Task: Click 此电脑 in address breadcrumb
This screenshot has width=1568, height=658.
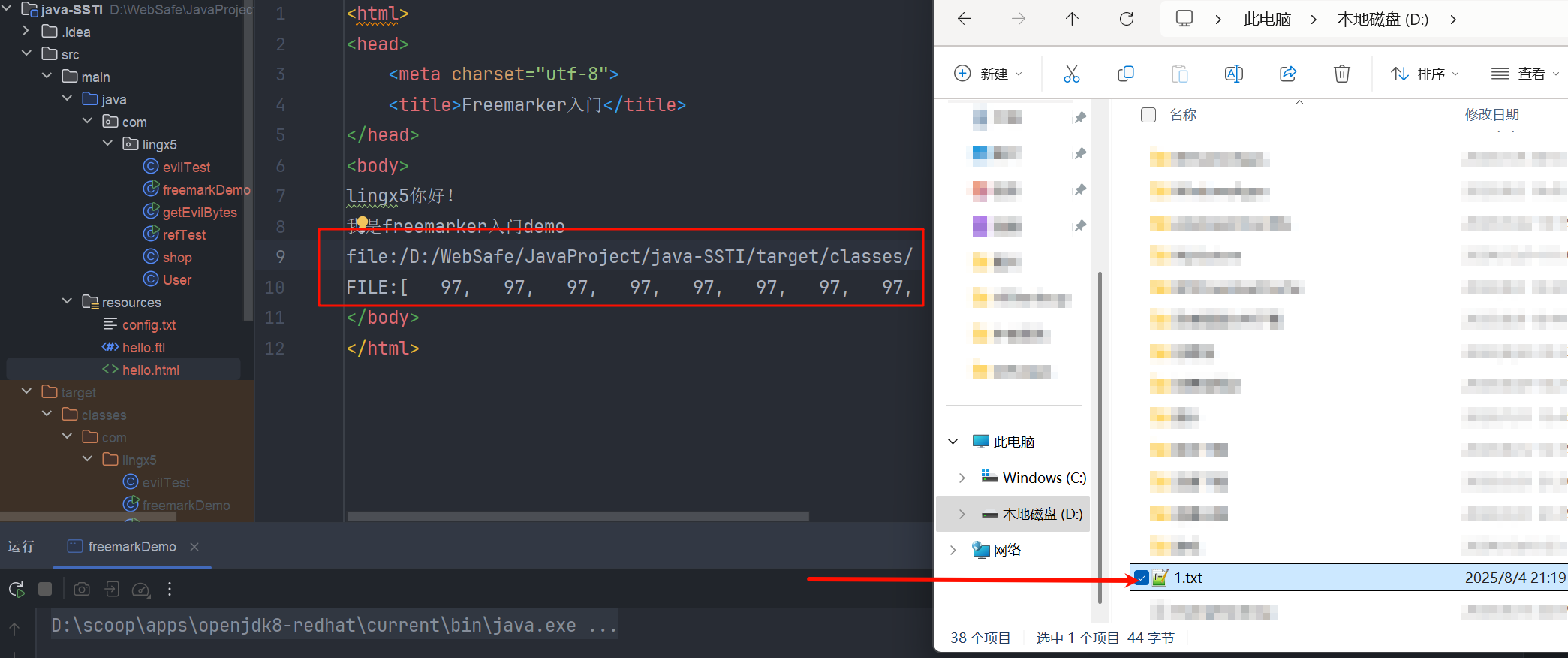Action: pos(1267,20)
